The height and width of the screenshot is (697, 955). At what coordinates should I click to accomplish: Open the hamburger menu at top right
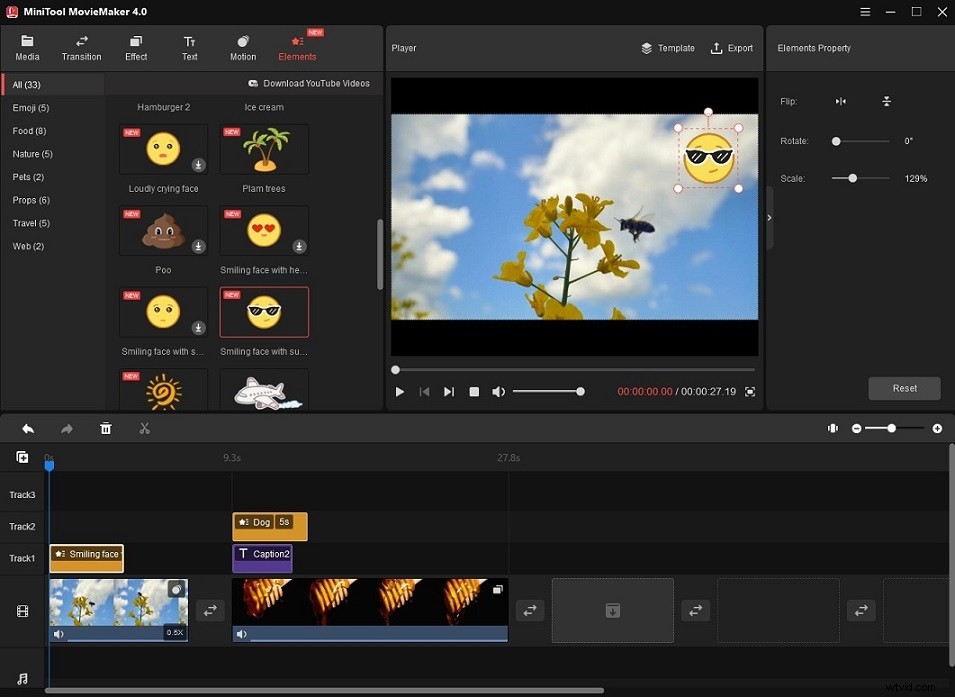point(864,12)
